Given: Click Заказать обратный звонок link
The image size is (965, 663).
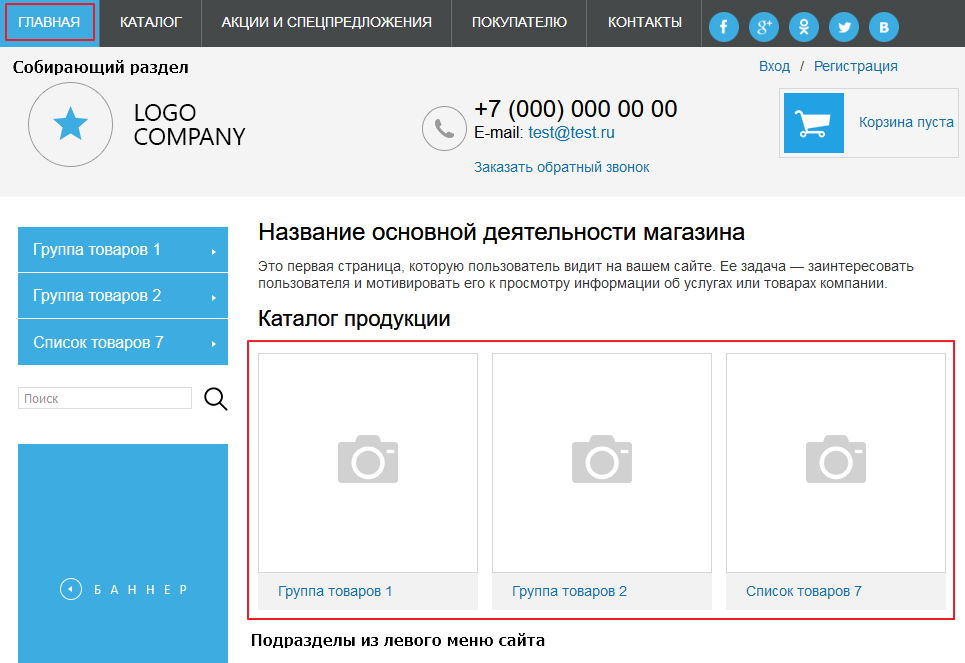Looking at the screenshot, I should pyautogui.click(x=561, y=167).
